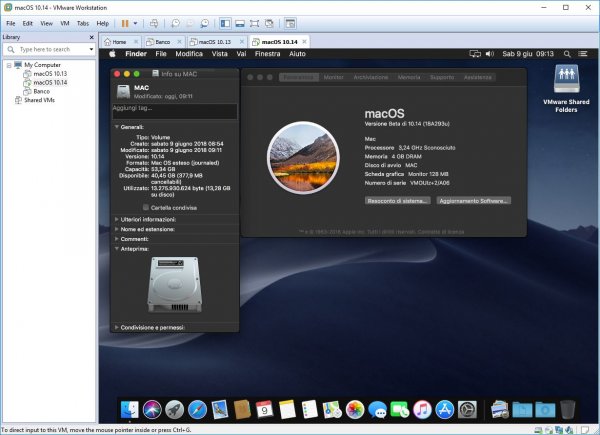Expand Condivisione e permessi section
The height and width of the screenshot is (435, 600).
116,327
